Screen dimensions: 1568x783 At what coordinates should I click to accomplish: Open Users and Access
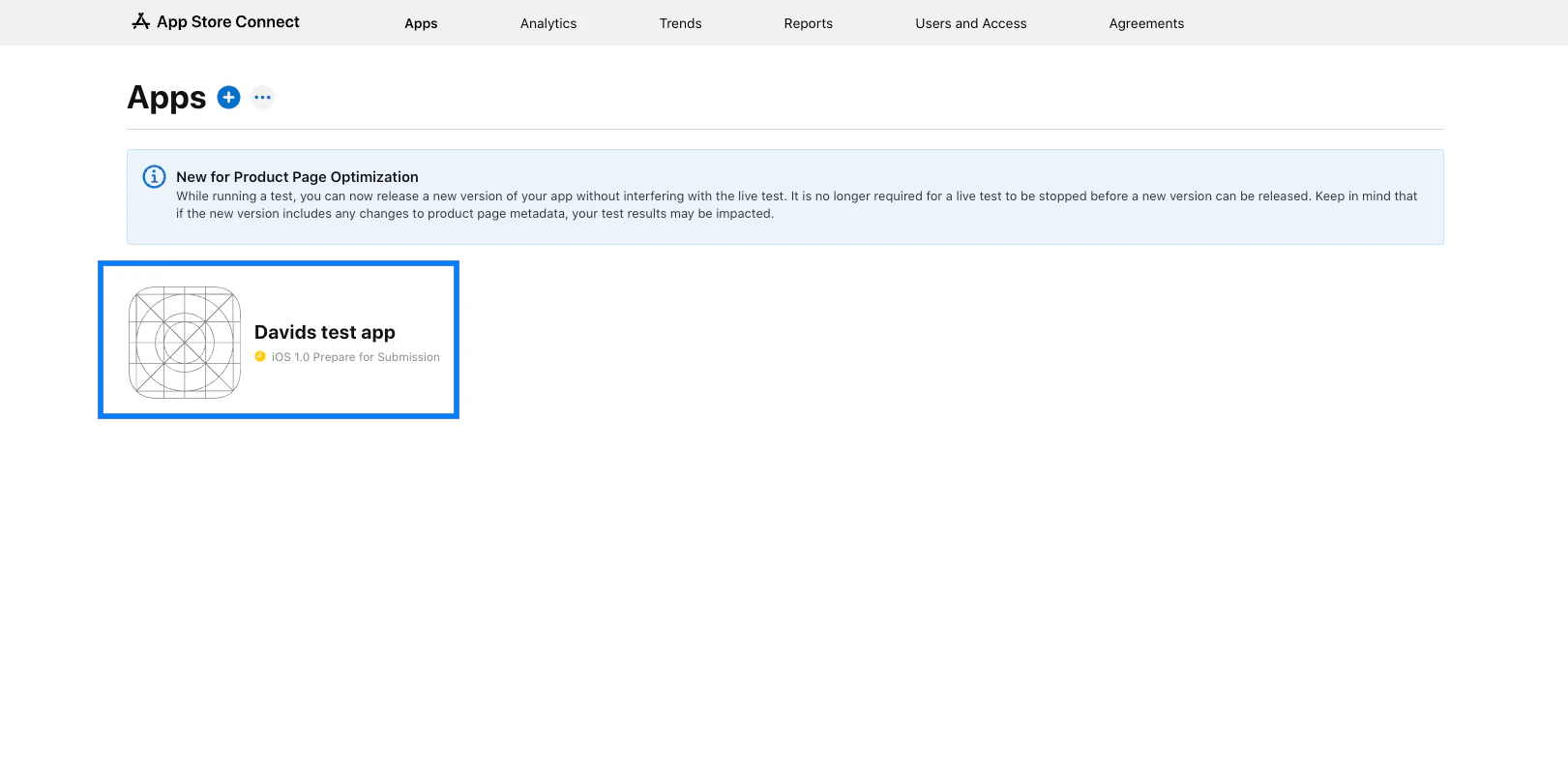971,23
